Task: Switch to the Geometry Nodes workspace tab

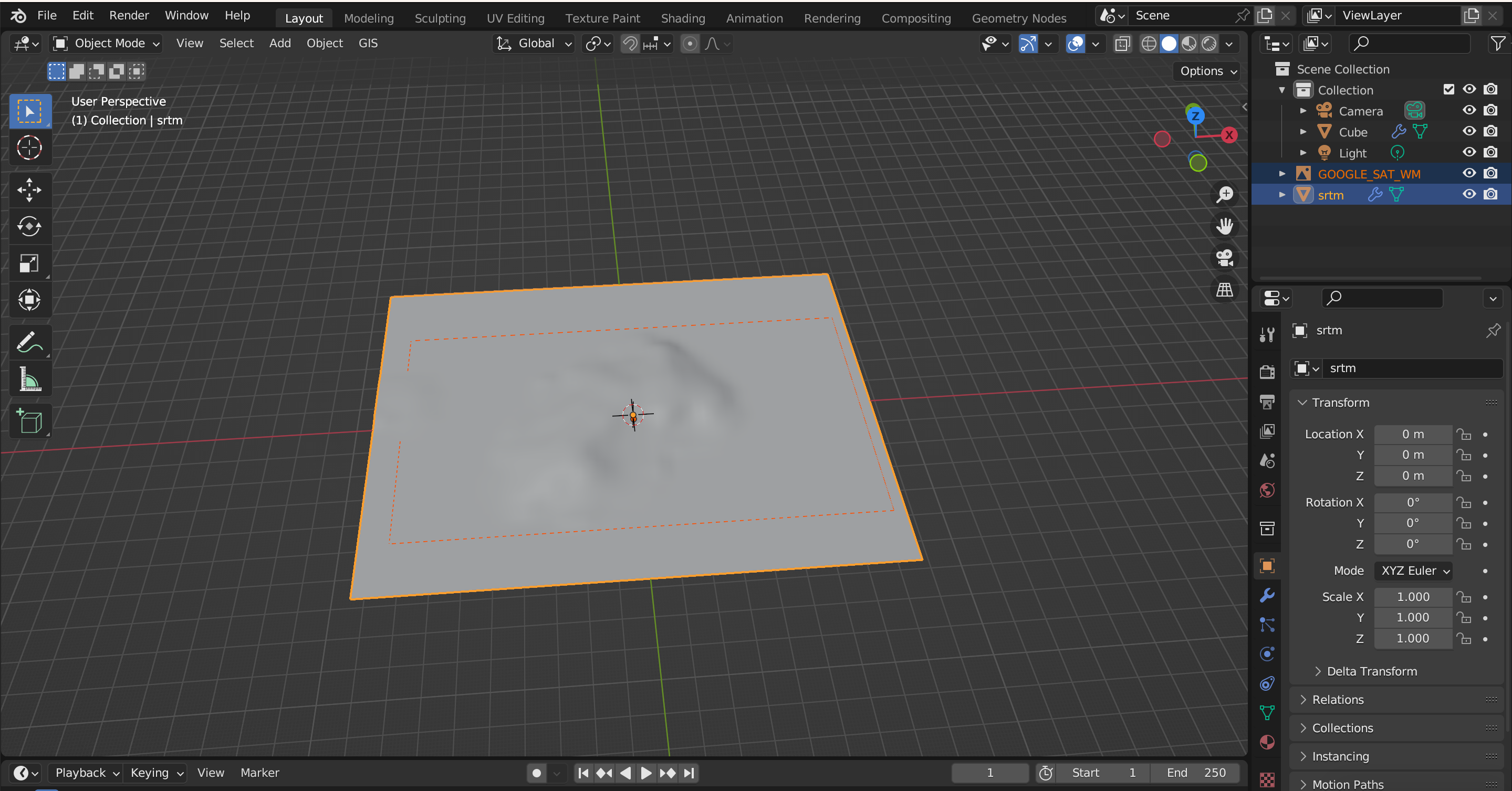Action: pyautogui.click(x=1019, y=18)
